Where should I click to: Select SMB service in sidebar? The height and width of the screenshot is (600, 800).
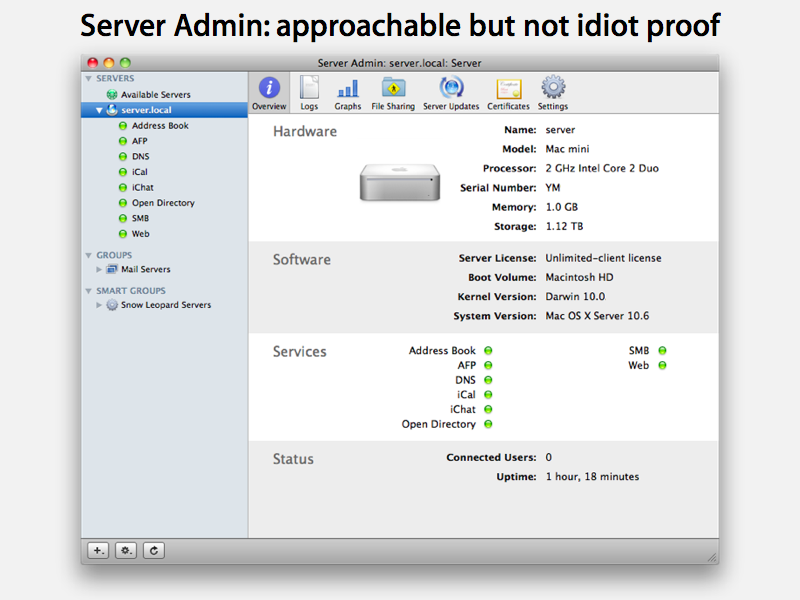tap(140, 218)
